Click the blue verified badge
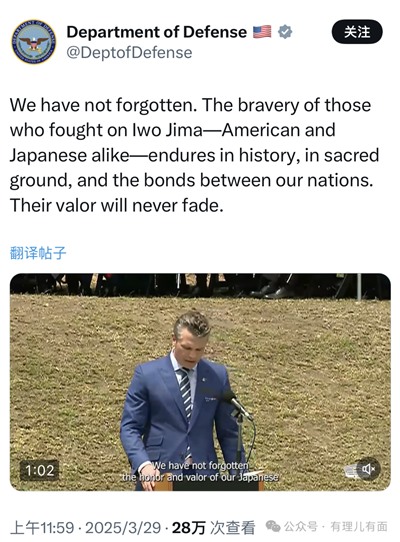Viewport: 400px width, 542px height. tap(285, 32)
